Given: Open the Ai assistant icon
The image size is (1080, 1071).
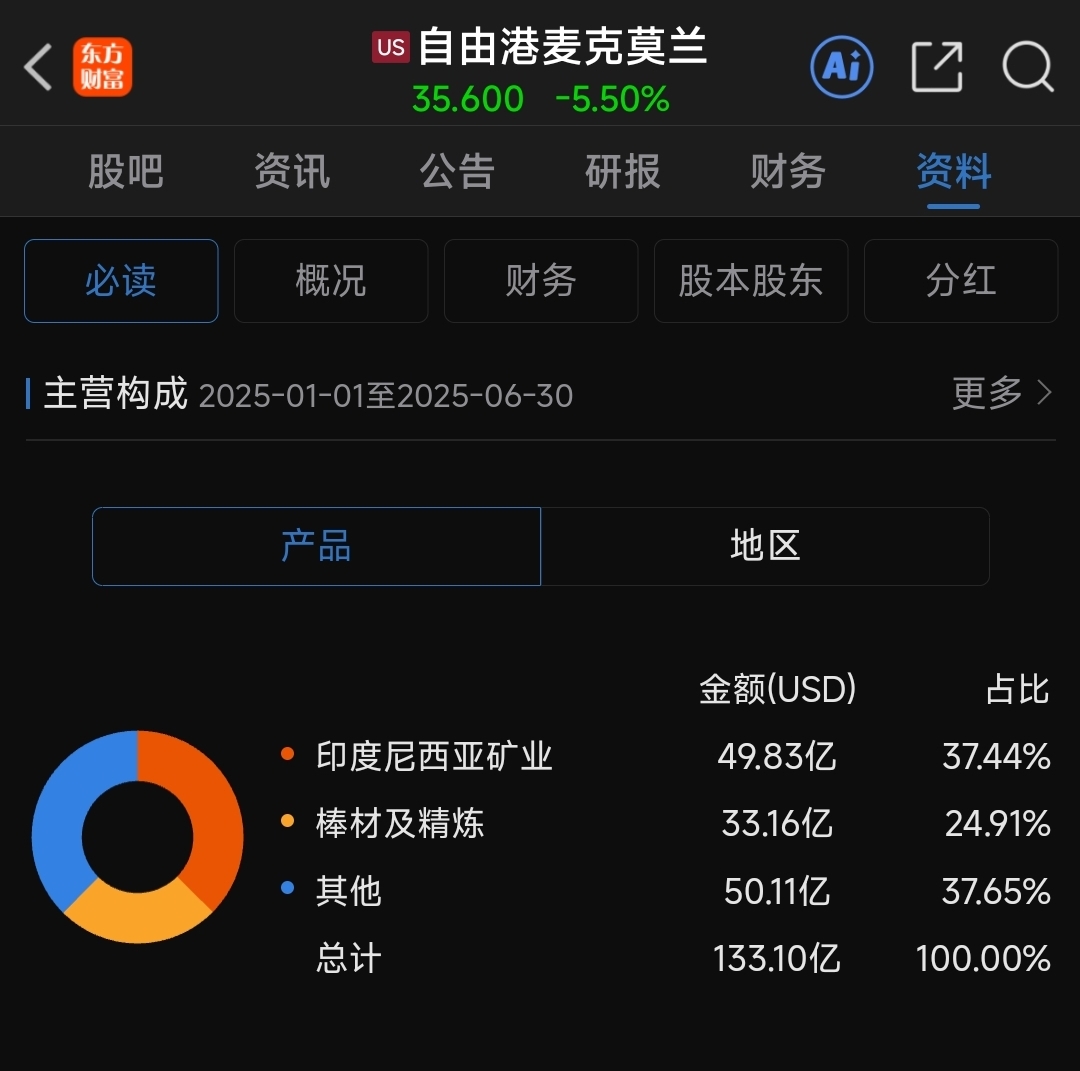Looking at the screenshot, I should [x=842, y=67].
